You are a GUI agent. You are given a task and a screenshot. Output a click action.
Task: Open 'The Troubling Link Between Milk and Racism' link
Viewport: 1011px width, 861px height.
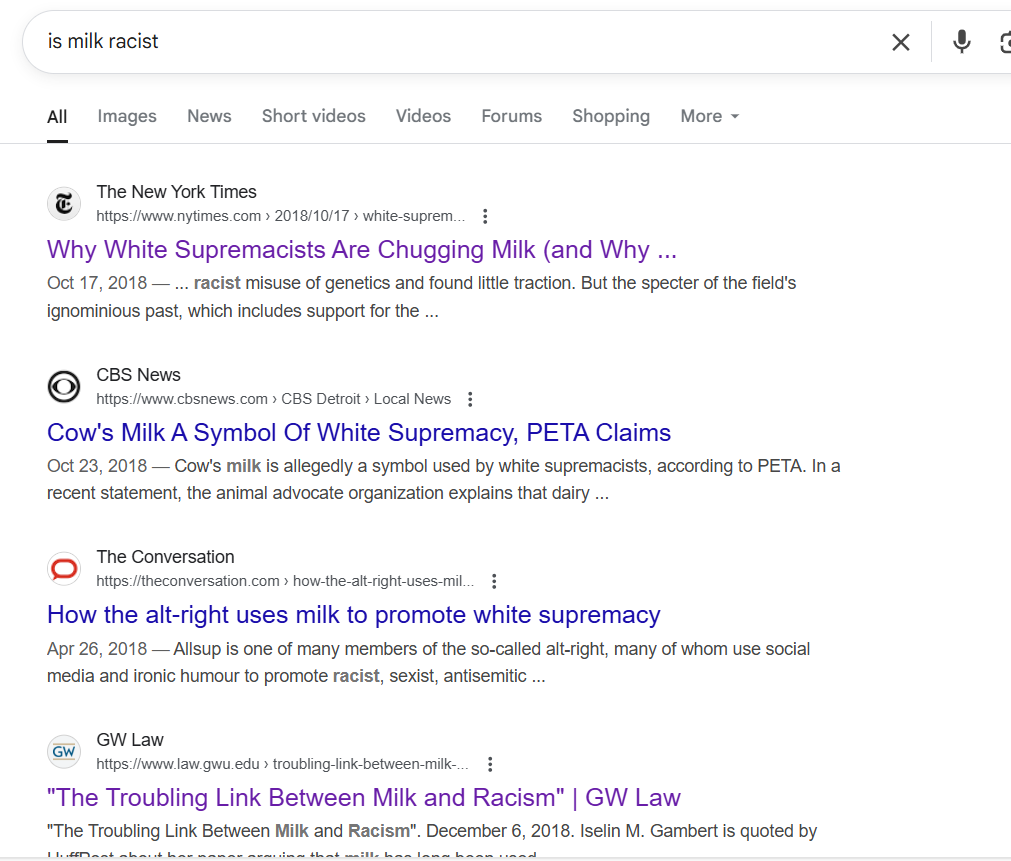364,798
